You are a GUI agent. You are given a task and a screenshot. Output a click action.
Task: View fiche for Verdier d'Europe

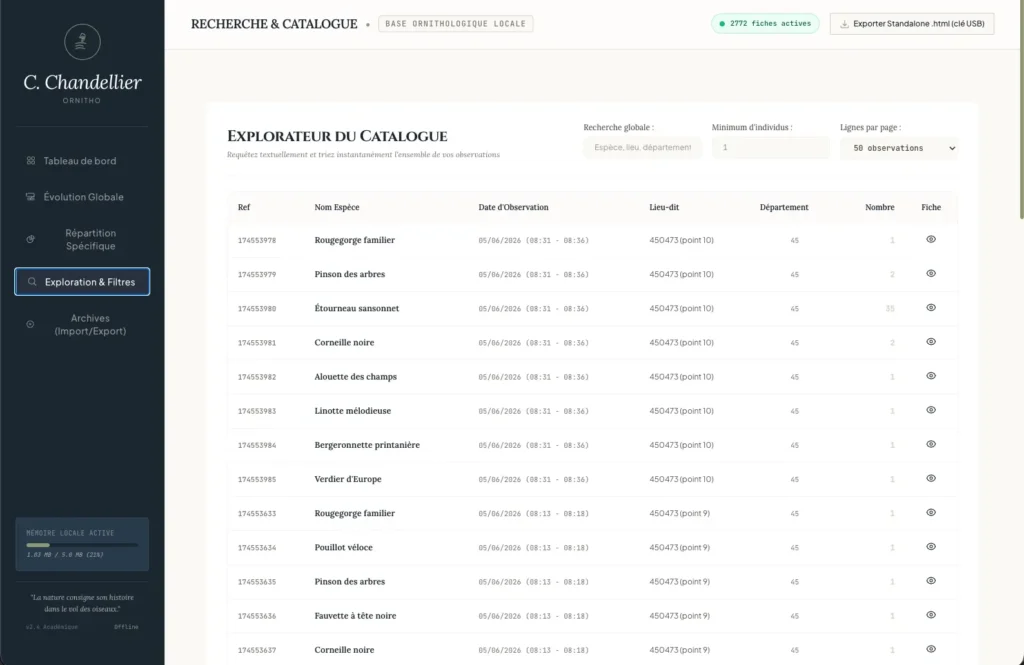click(x=931, y=478)
